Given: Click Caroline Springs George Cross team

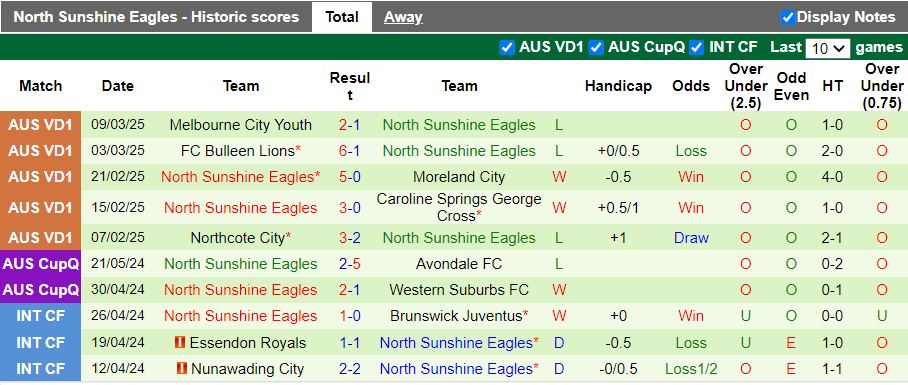Looking at the screenshot, I should pos(459,208).
